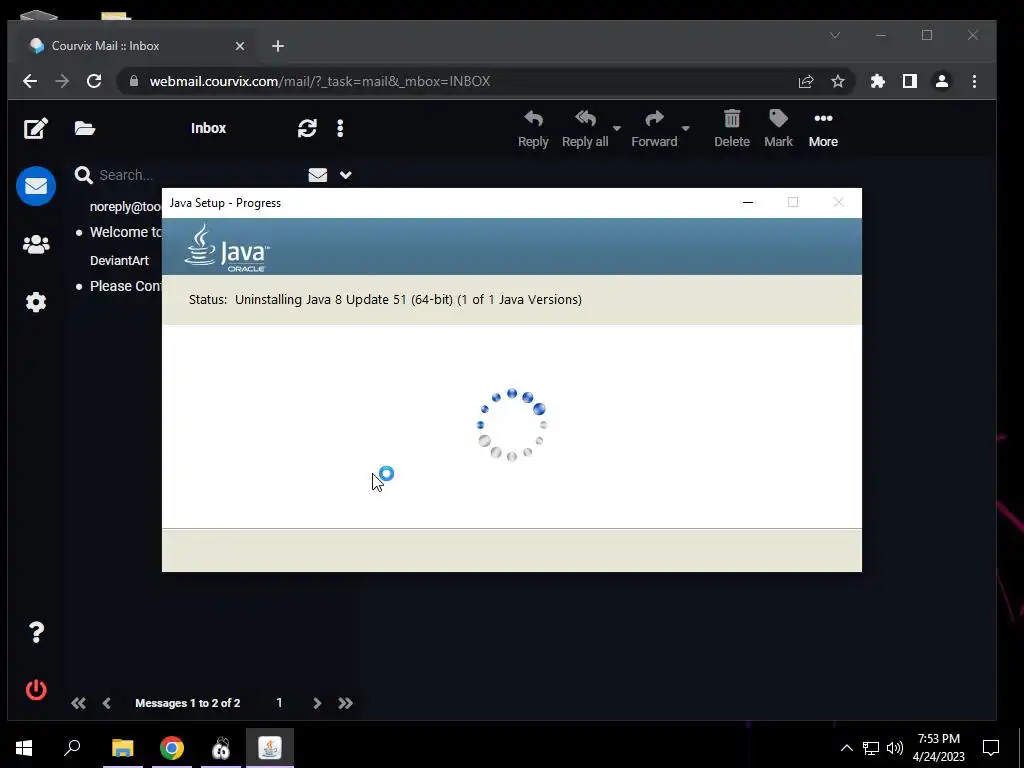This screenshot has height=768, width=1024.
Task: Open the Inbox three-dot options menu
Action: pos(340,128)
